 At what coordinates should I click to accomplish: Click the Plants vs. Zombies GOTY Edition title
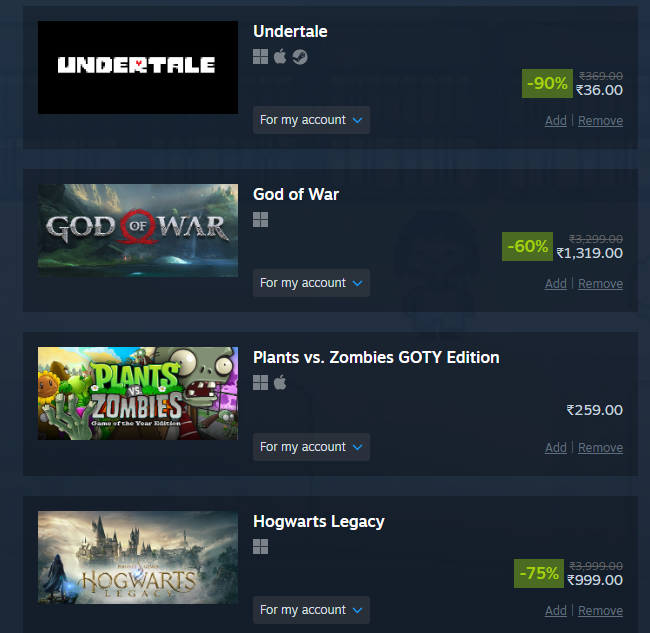tap(376, 357)
